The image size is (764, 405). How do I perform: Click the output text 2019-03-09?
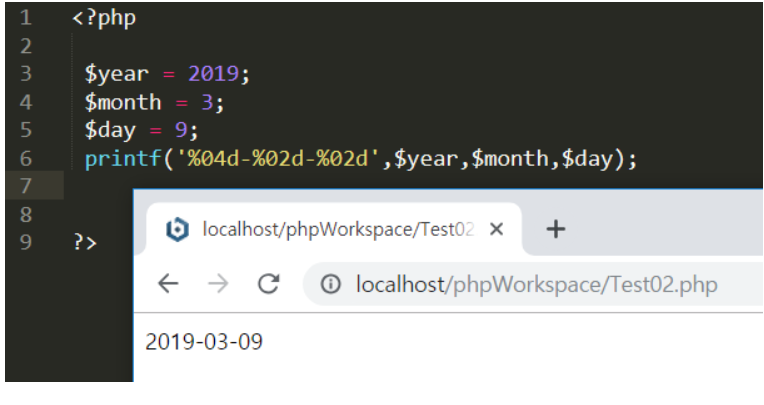204,342
